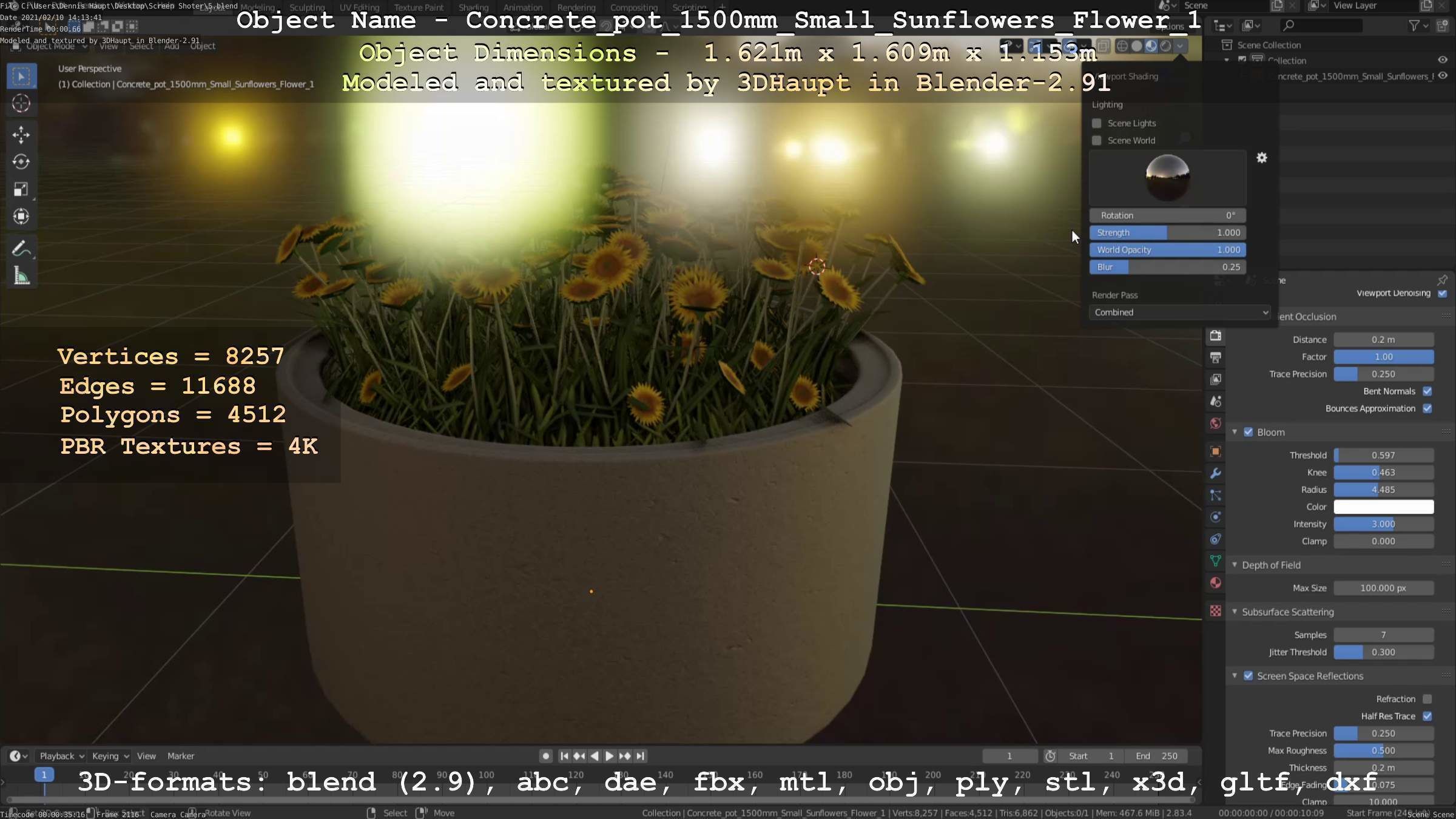Viewport: 1456px width, 819px height.
Task: Toggle Bent Normals checkbox
Action: [x=1427, y=391]
